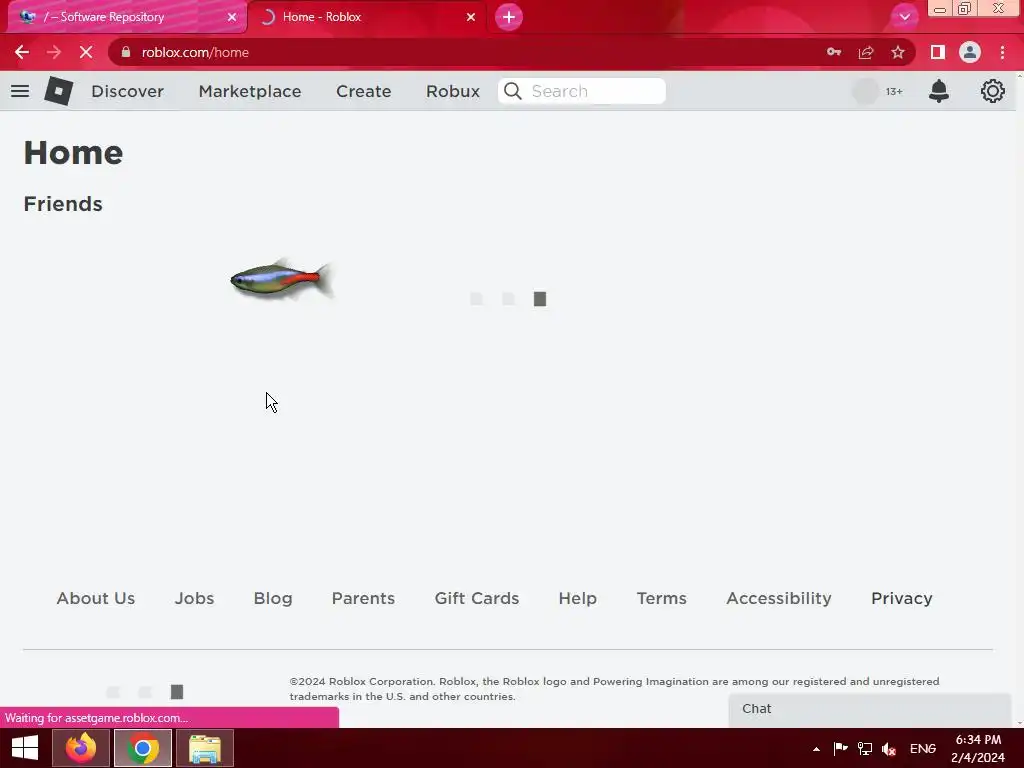Open the Accessibility link
Image resolution: width=1024 pixels, height=768 pixels.
[778, 598]
